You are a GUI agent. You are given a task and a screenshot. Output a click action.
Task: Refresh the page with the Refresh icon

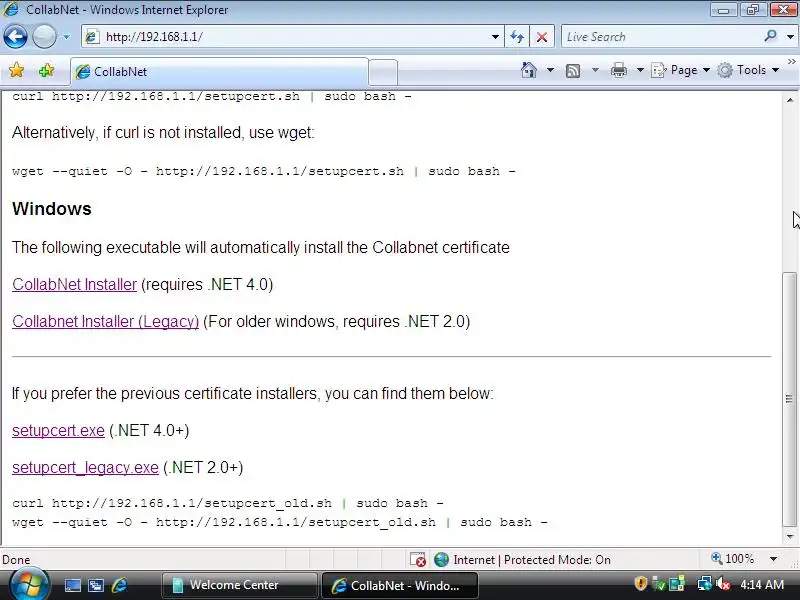pos(517,37)
